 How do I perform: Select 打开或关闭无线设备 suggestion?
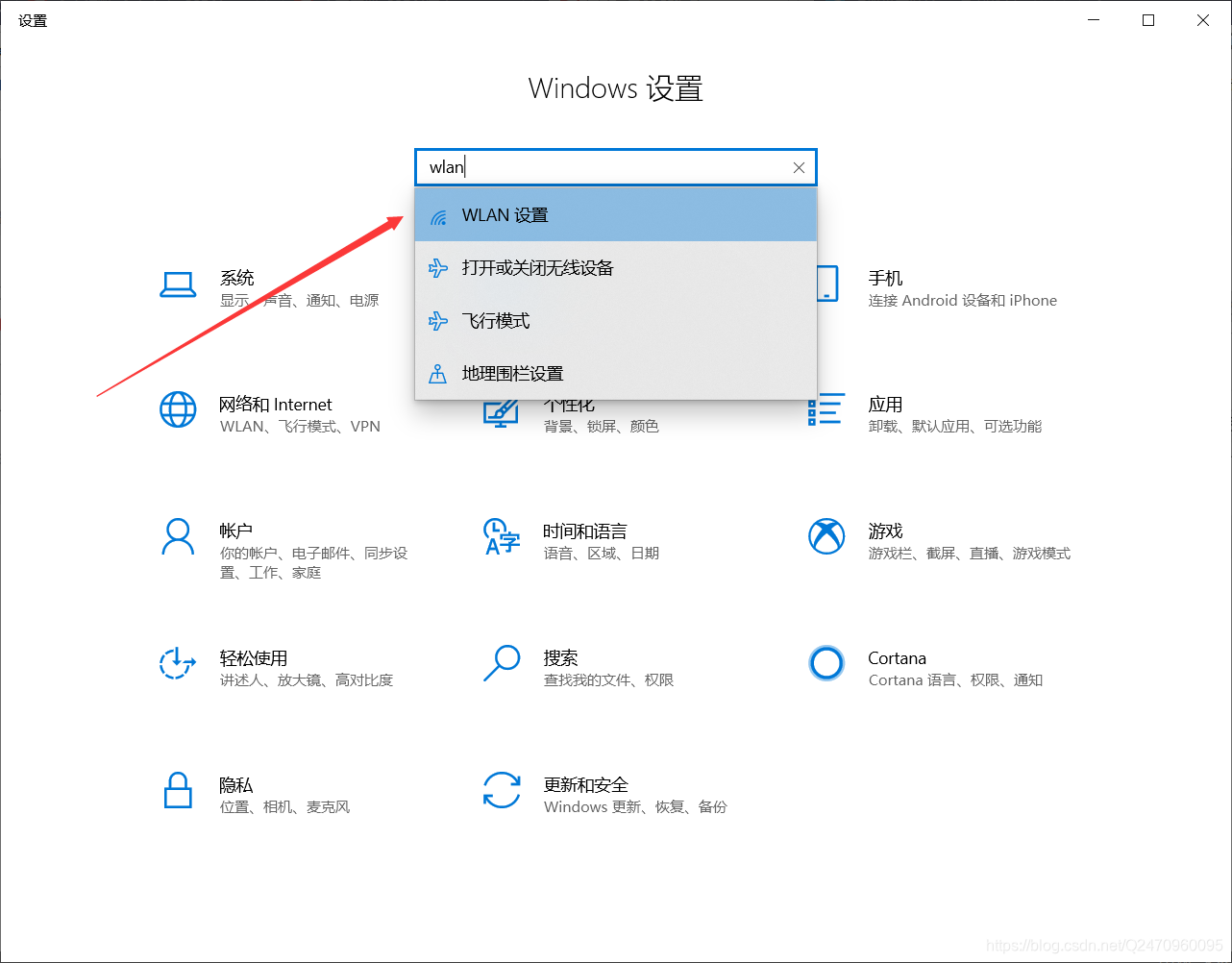coord(616,268)
